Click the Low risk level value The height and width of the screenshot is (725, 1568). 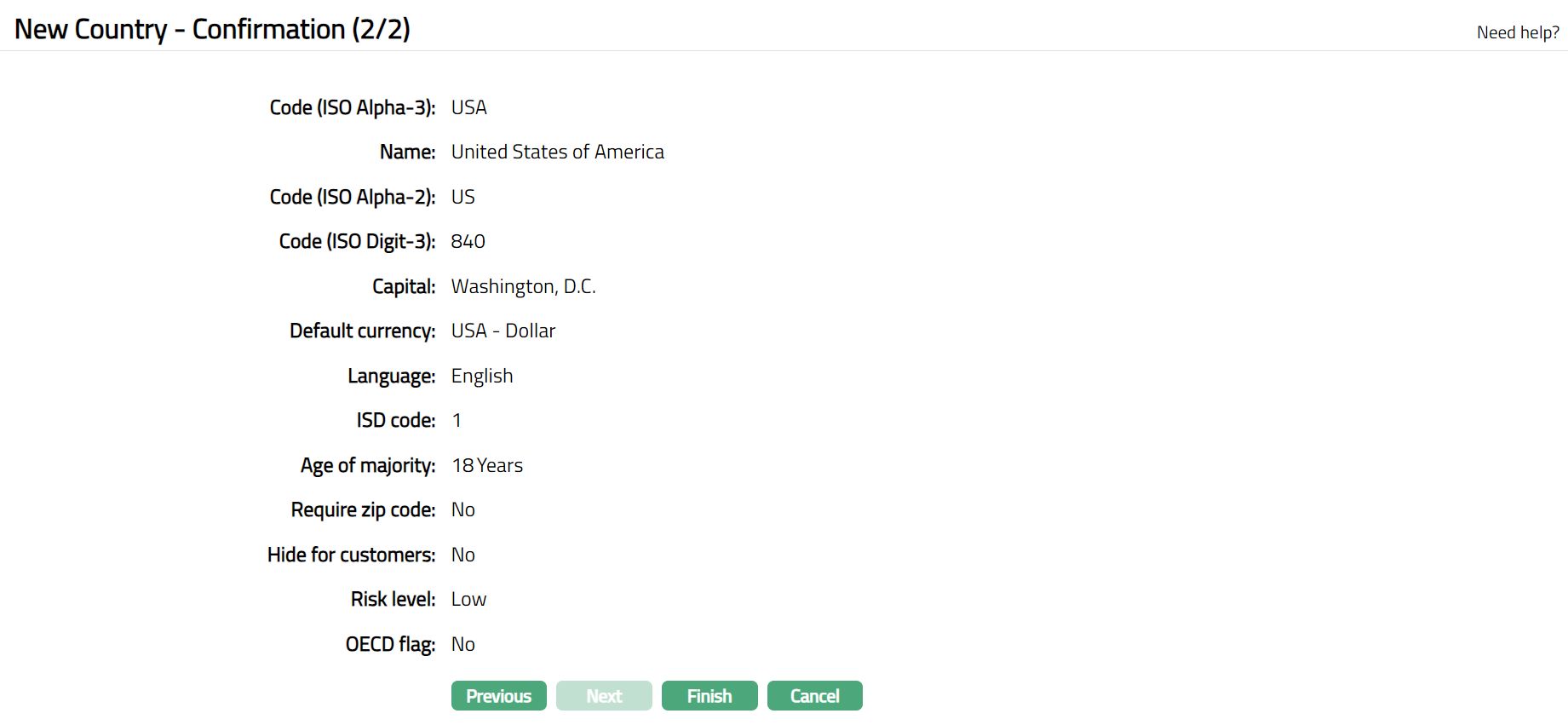[x=468, y=599]
